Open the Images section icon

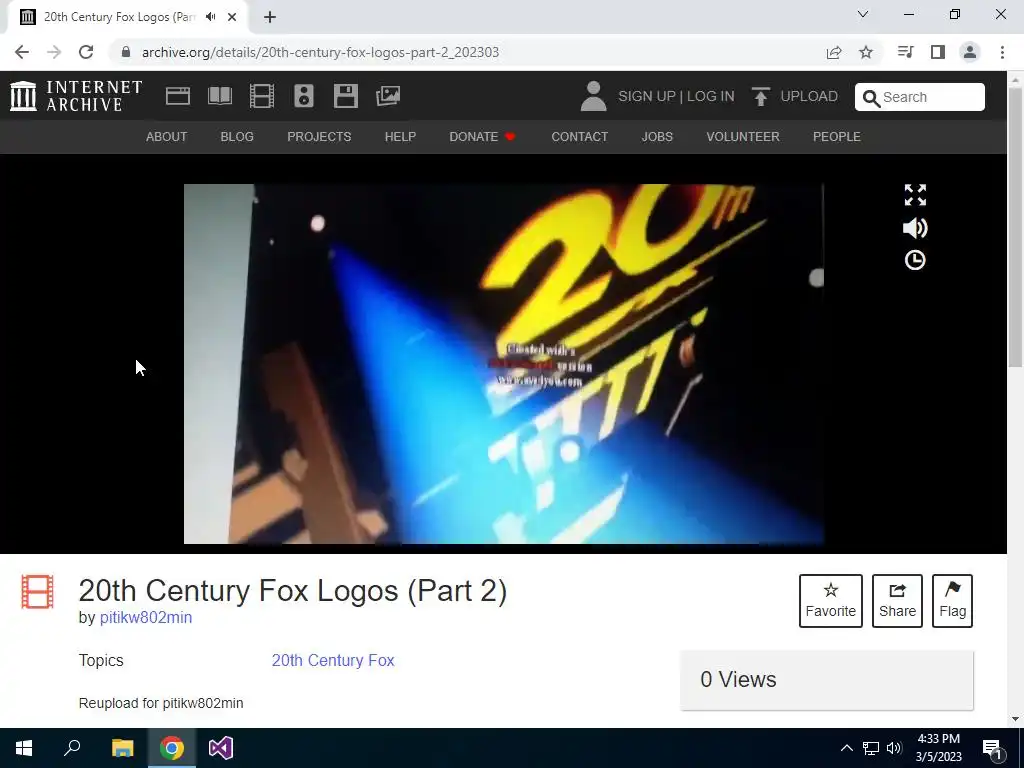[388, 96]
